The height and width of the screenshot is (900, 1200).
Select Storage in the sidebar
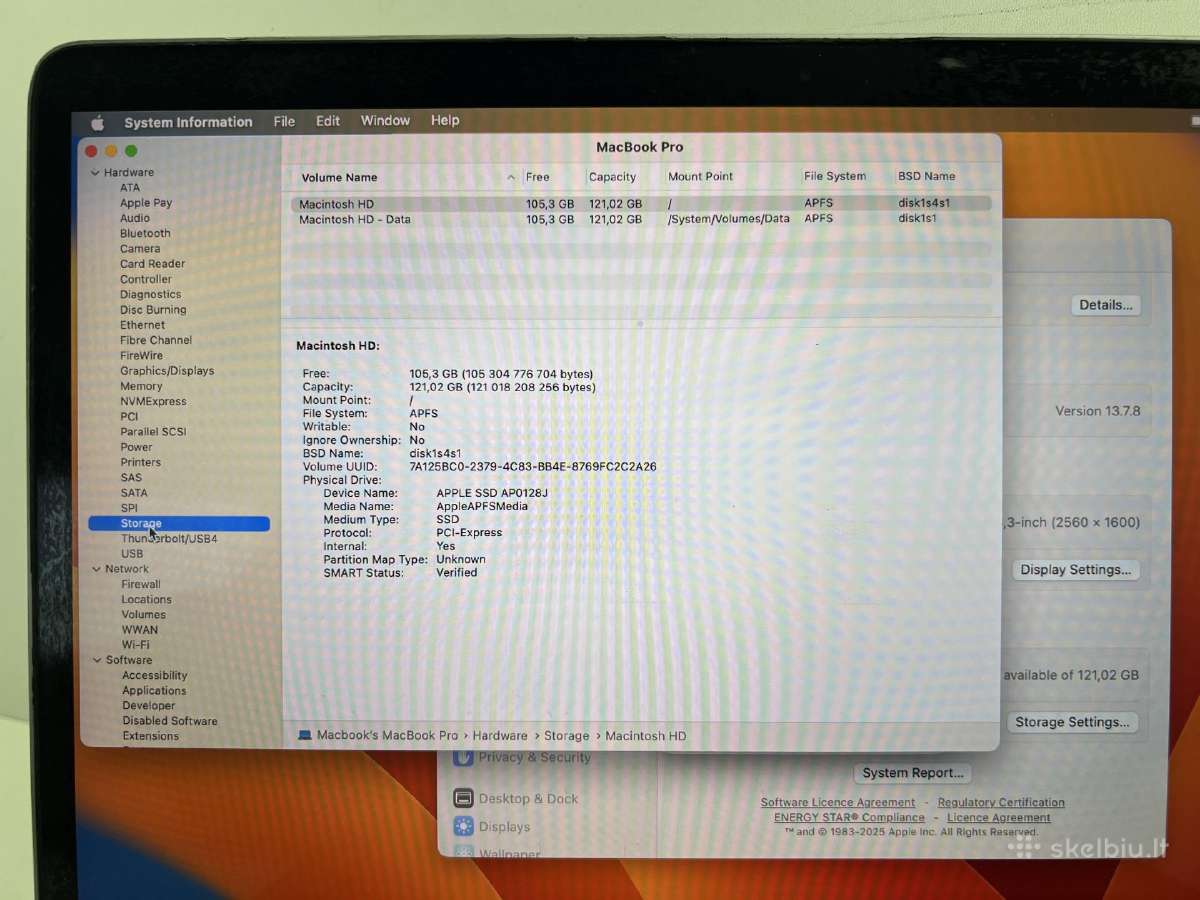tap(179, 523)
